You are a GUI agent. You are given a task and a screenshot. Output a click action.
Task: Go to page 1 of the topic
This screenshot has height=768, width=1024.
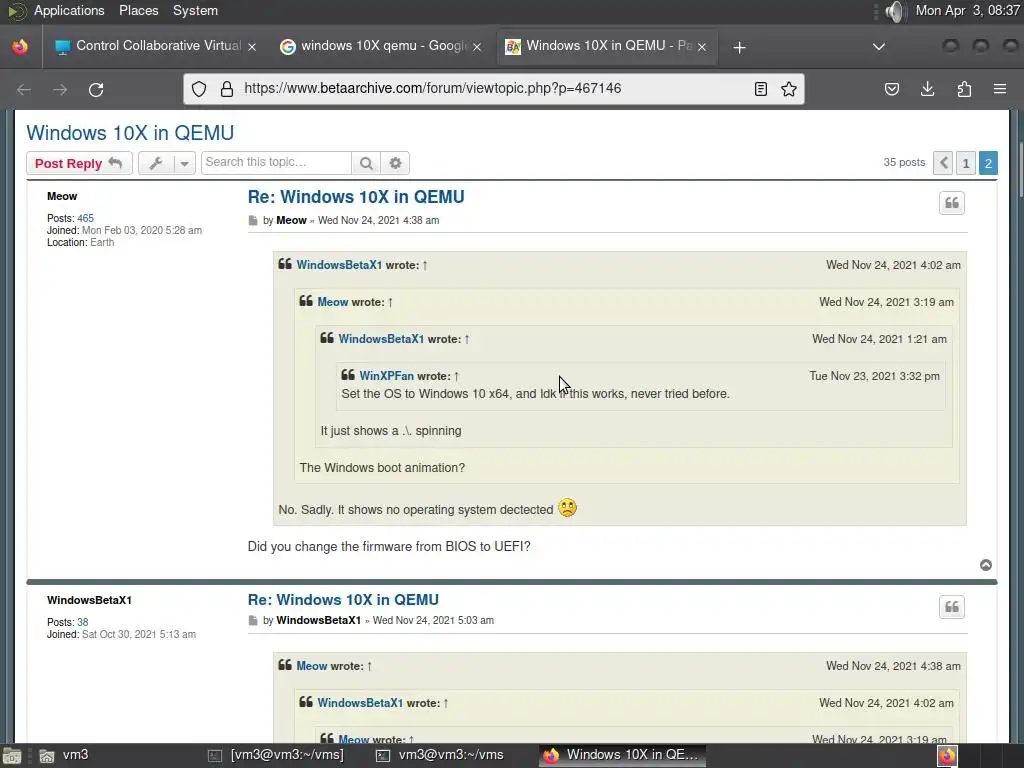[966, 163]
